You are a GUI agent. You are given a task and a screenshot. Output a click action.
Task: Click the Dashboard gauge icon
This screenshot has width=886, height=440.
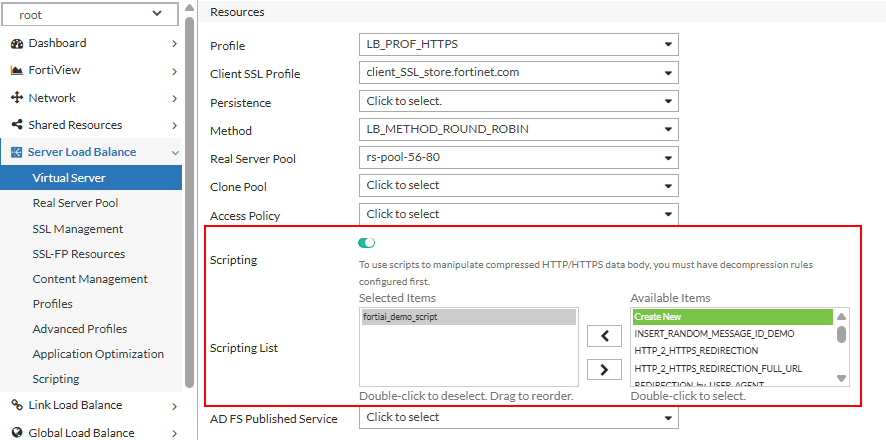click(x=17, y=44)
